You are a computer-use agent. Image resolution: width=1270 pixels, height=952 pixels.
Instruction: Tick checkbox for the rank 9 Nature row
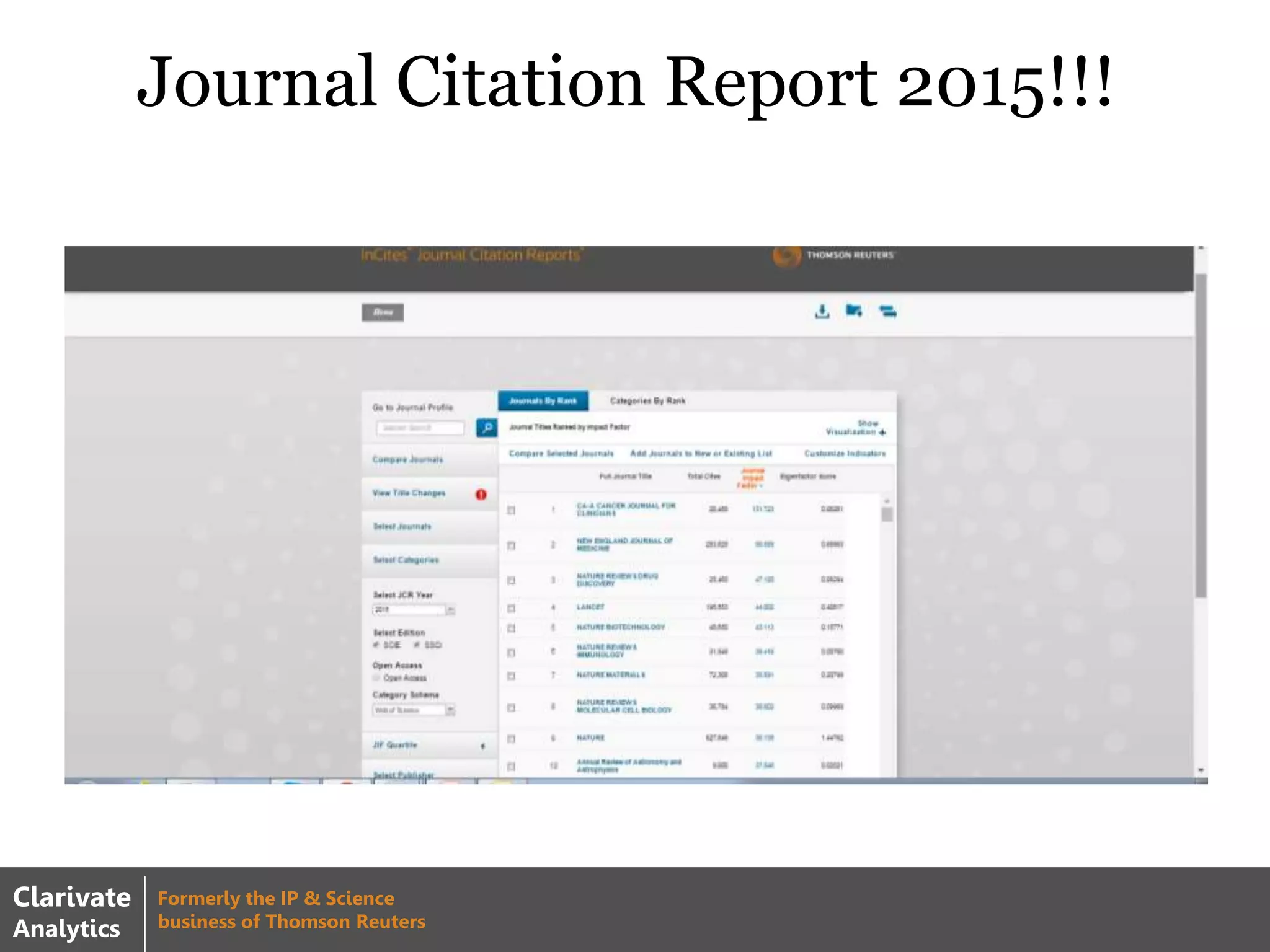(511, 739)
